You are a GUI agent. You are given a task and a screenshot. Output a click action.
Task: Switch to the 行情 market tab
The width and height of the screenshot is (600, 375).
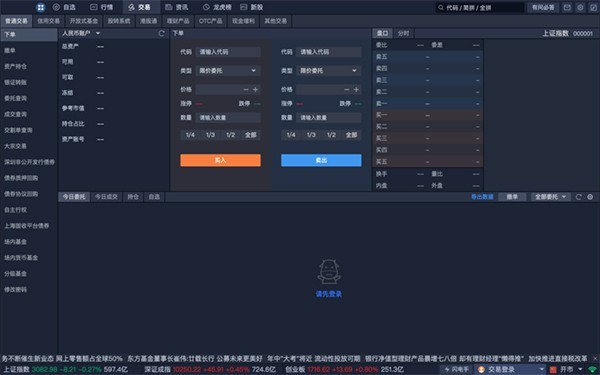[101, 7]
